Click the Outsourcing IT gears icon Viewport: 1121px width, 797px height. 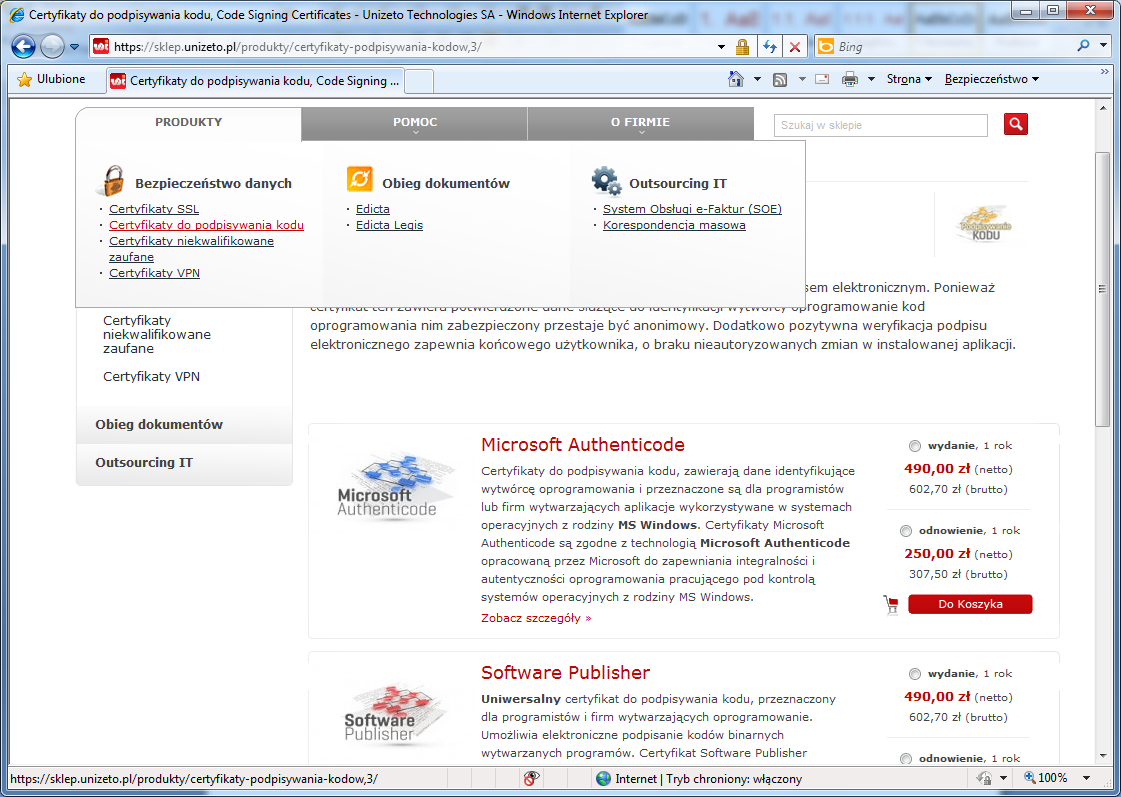tap(606, 180)
